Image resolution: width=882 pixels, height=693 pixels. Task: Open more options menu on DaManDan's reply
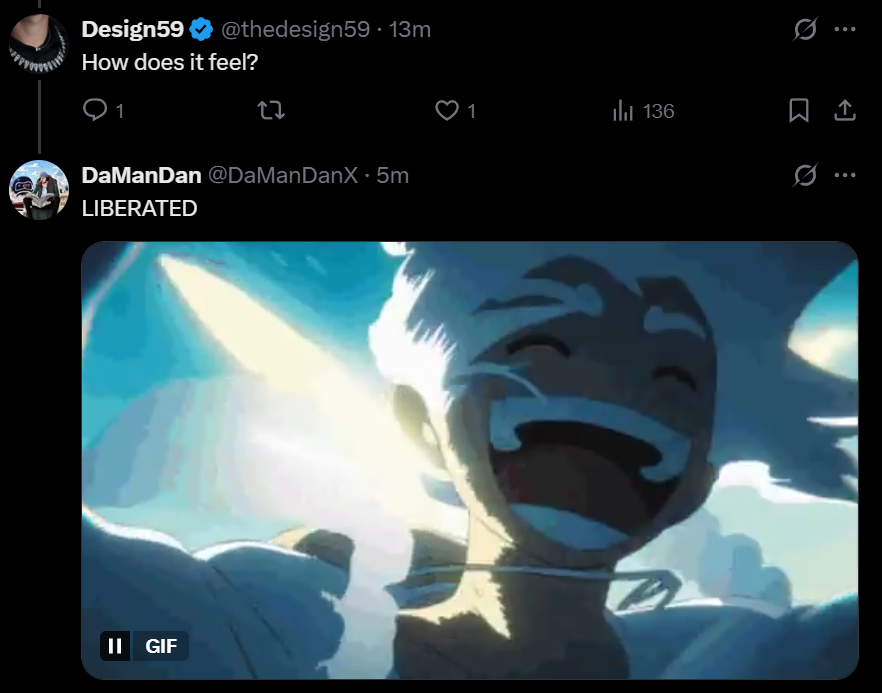[845, 176]
